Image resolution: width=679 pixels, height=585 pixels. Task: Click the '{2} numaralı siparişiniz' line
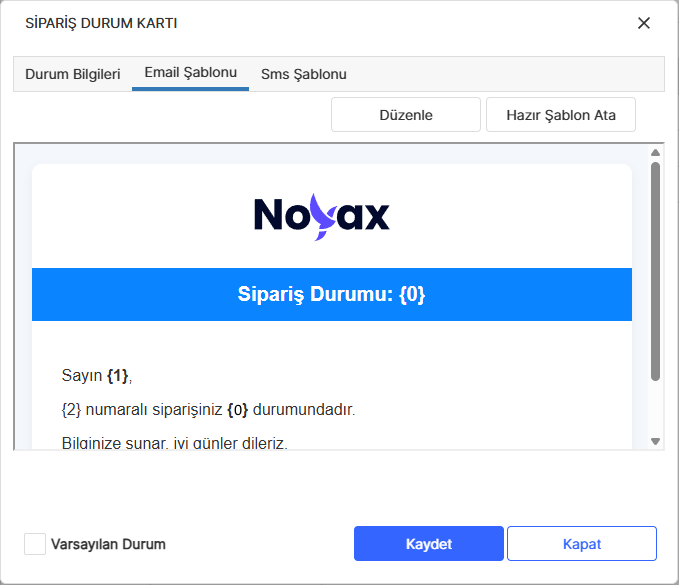click(x=208, y=409)
